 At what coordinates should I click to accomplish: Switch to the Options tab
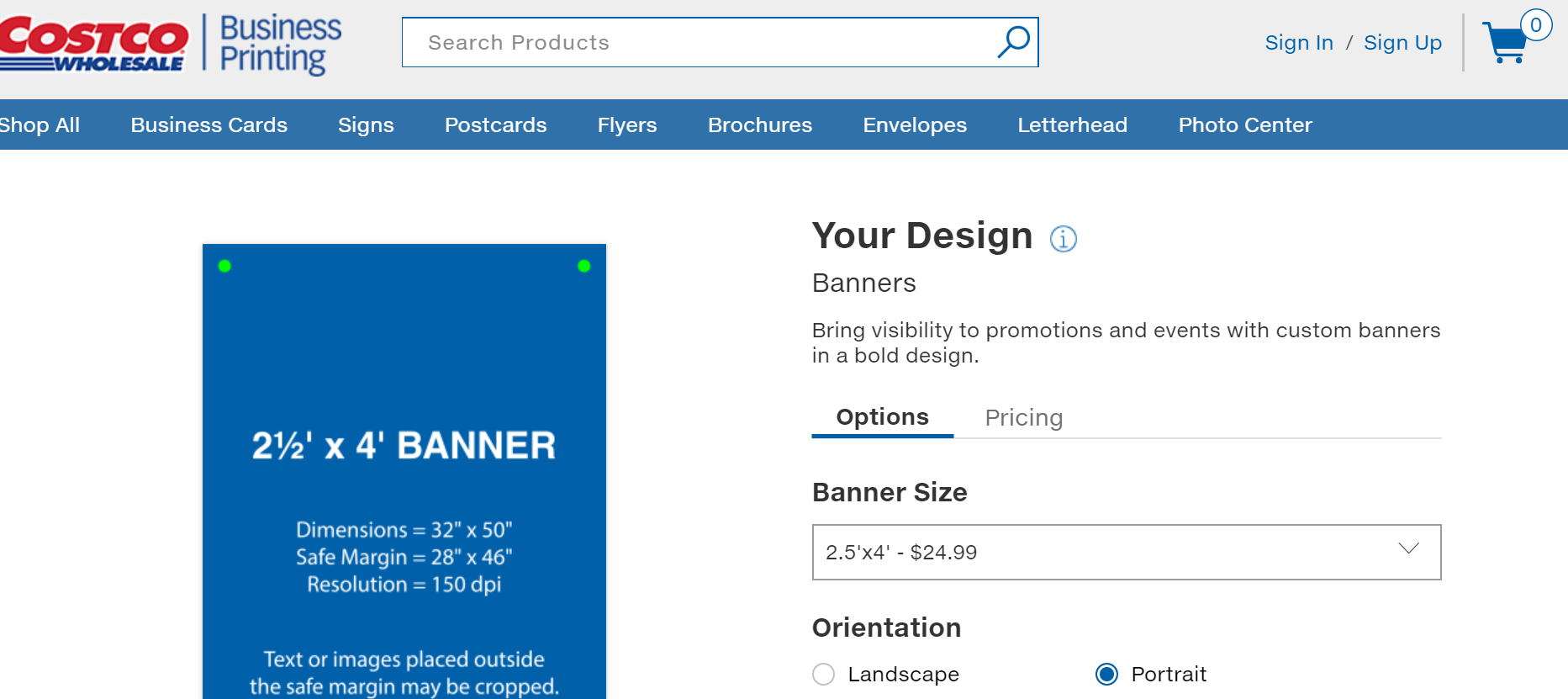pyautogui.click(x=882, y=417)
